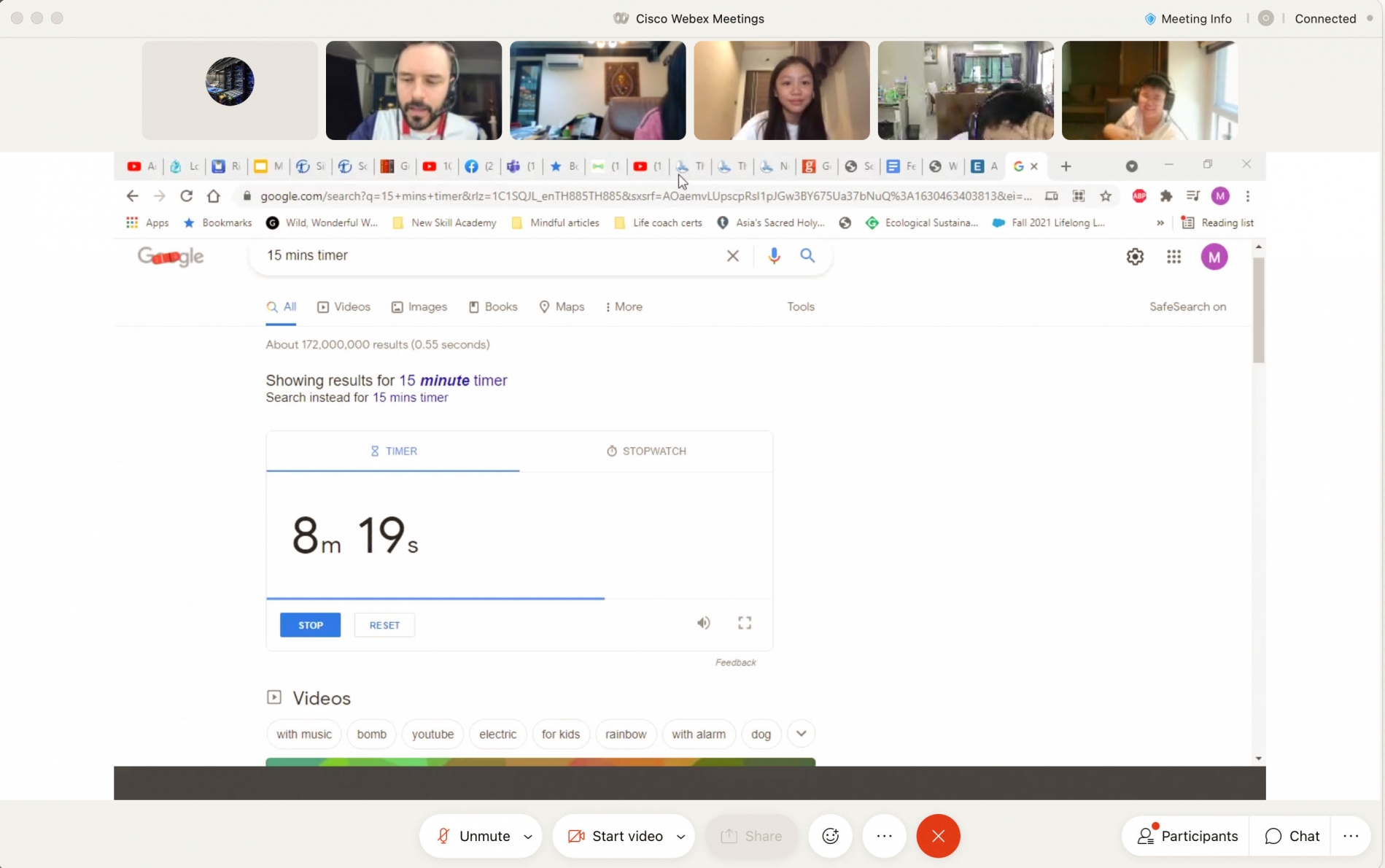Click the Share content button
Image resolution: width=1385 pixels, height=868 pixels.
(751, 836)
